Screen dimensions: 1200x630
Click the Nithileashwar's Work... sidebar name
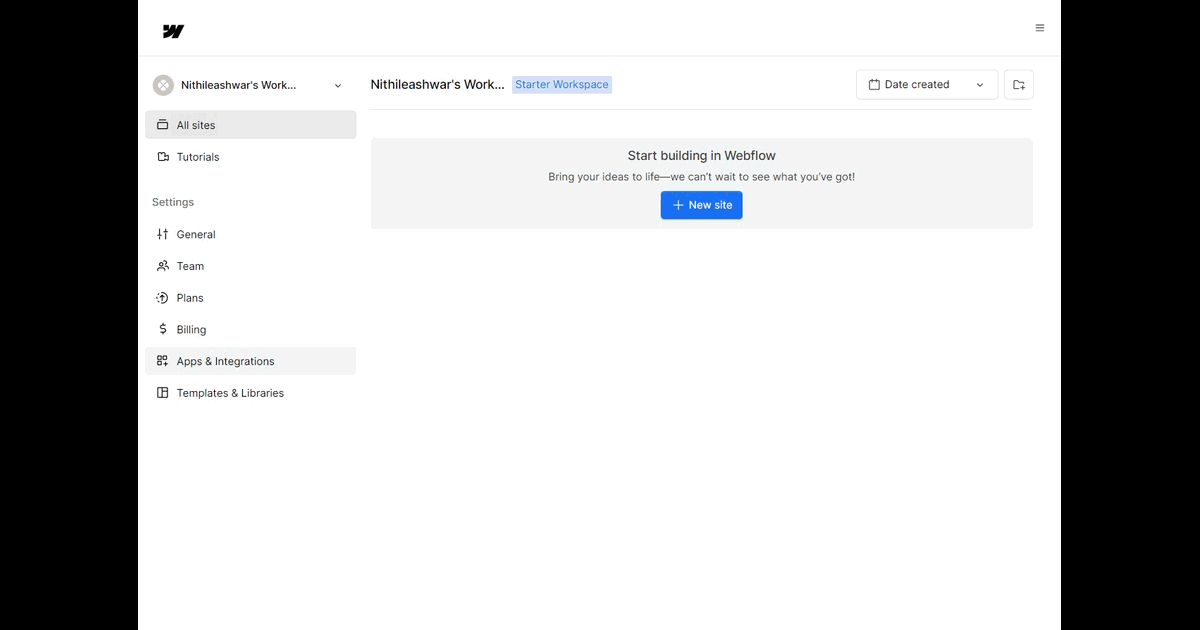click(x=238, y=85)
